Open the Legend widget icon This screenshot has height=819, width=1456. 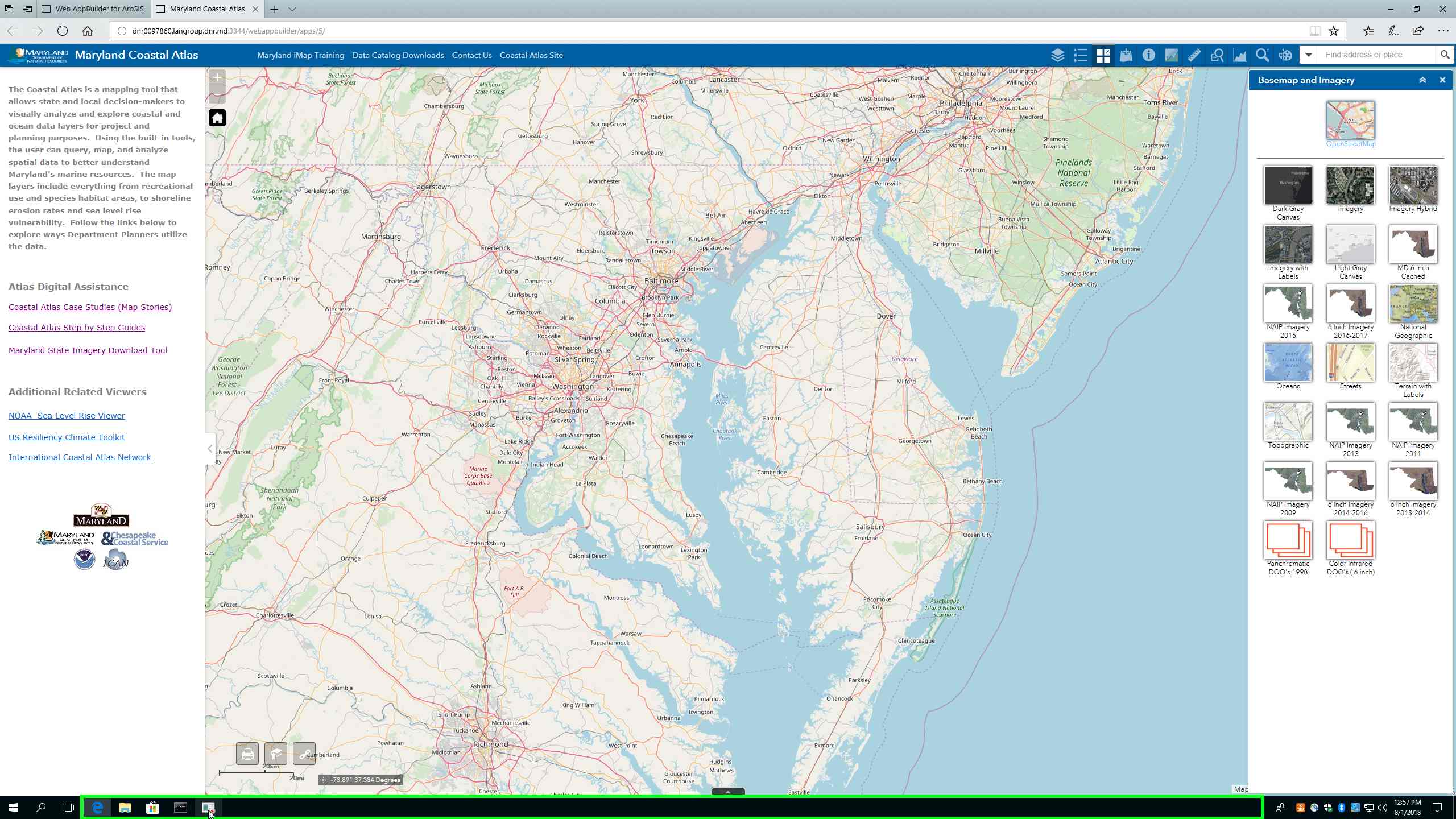point(1080,55)
